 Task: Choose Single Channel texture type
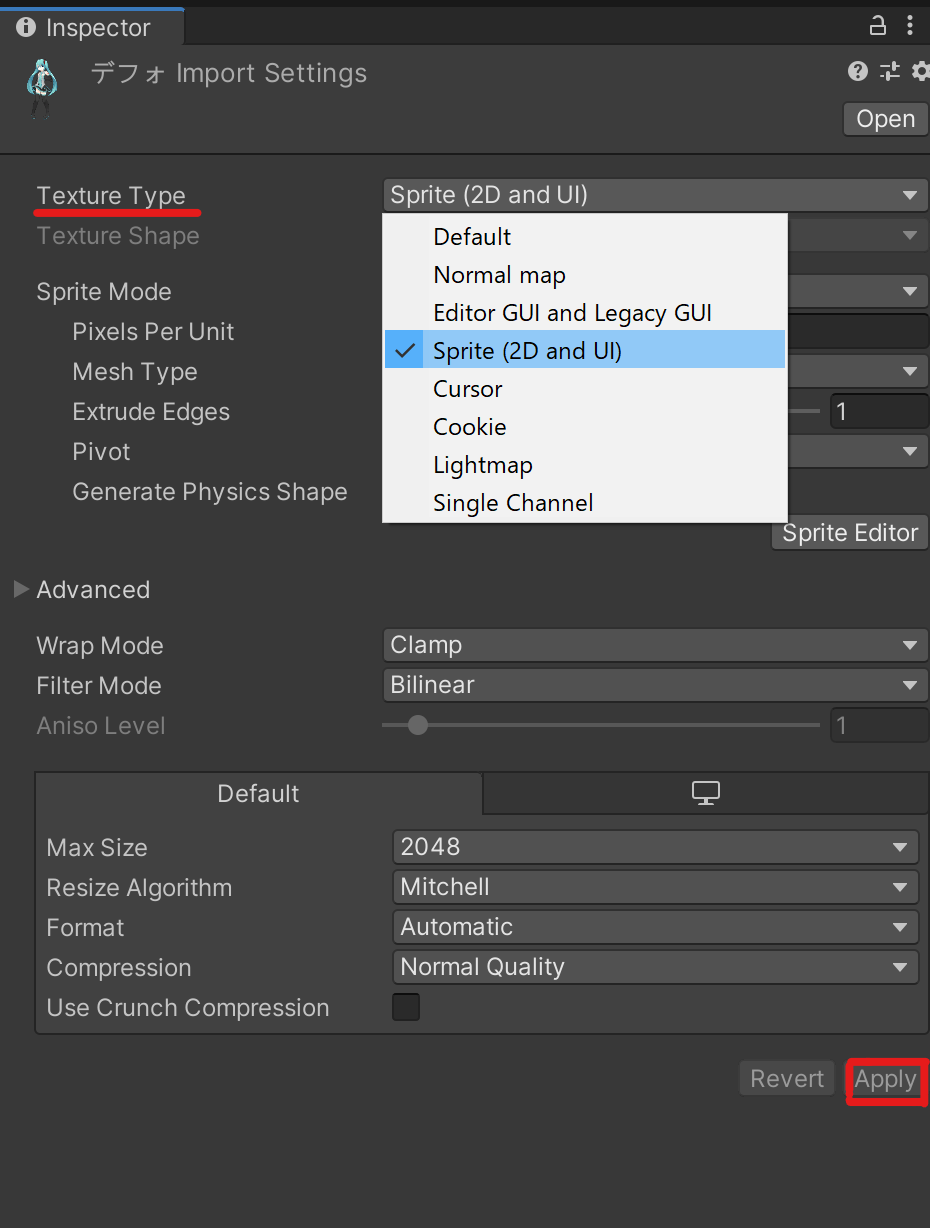[x=585, y=503]
